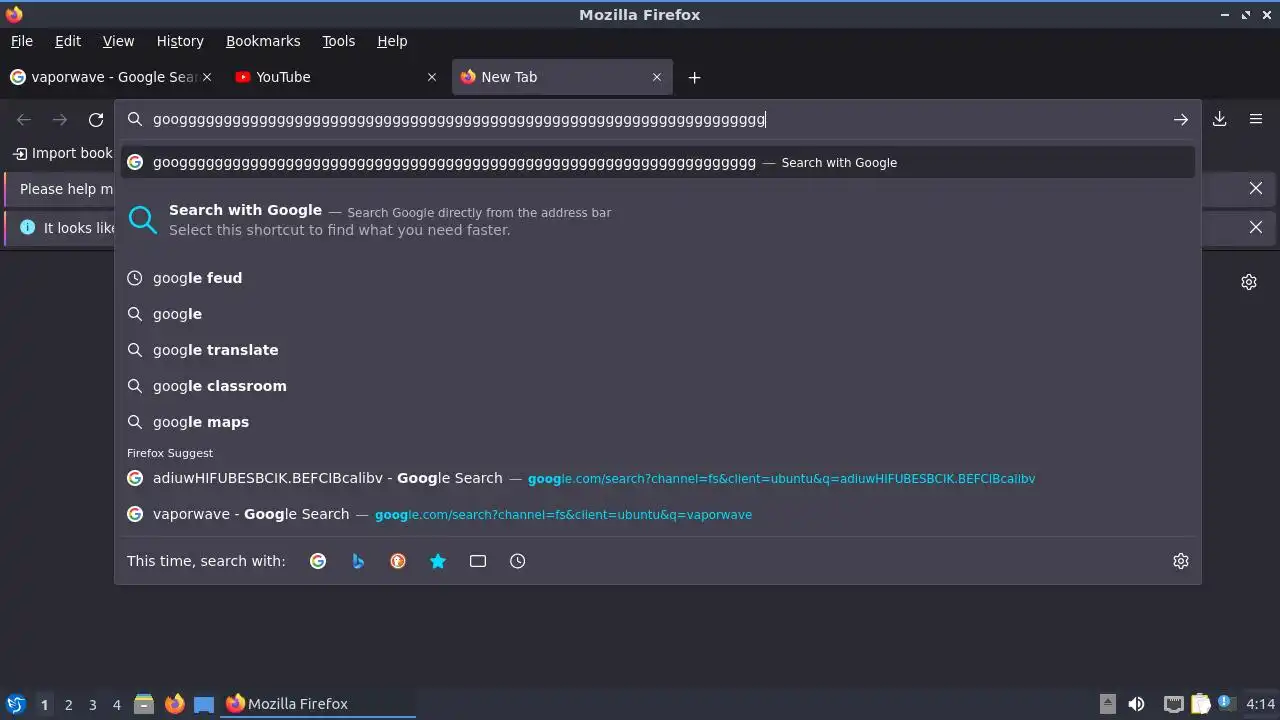Open the file manager taskbar icon
Viewport: 1280px width, 720px height.
pyautogui.click(x=144, y=704)
